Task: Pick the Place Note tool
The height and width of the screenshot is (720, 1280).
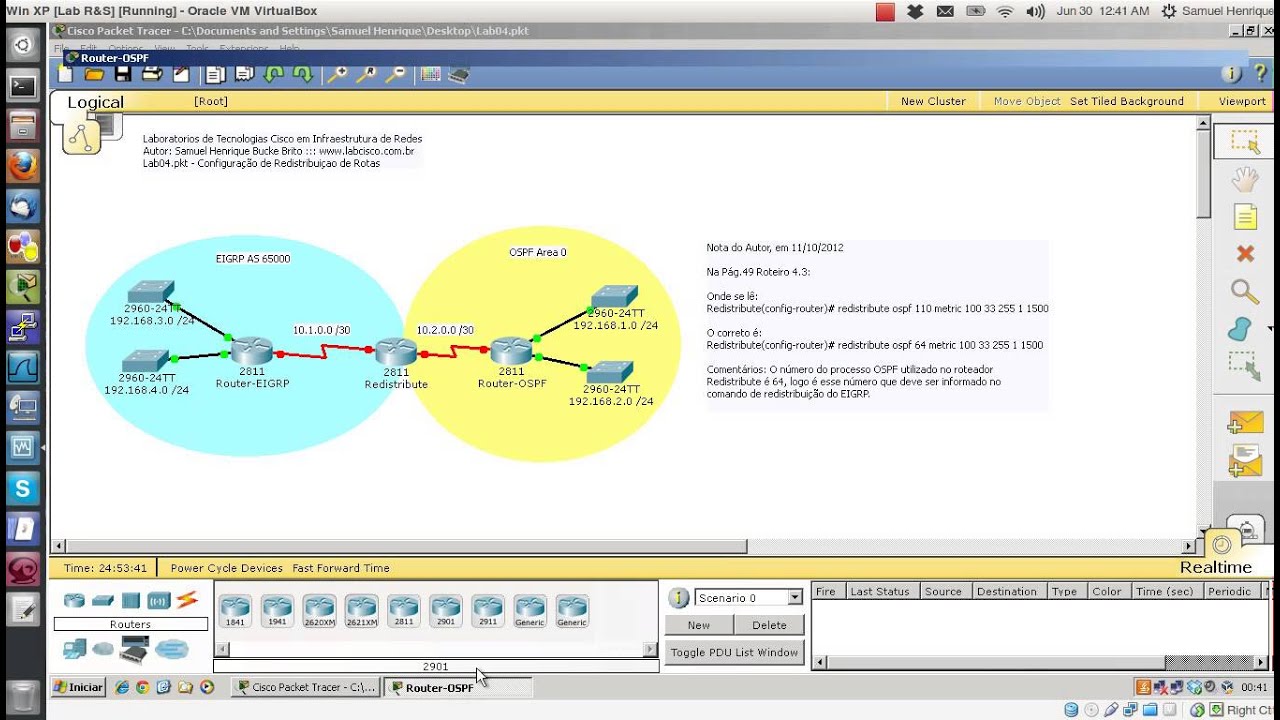Action: [1244, 217]
